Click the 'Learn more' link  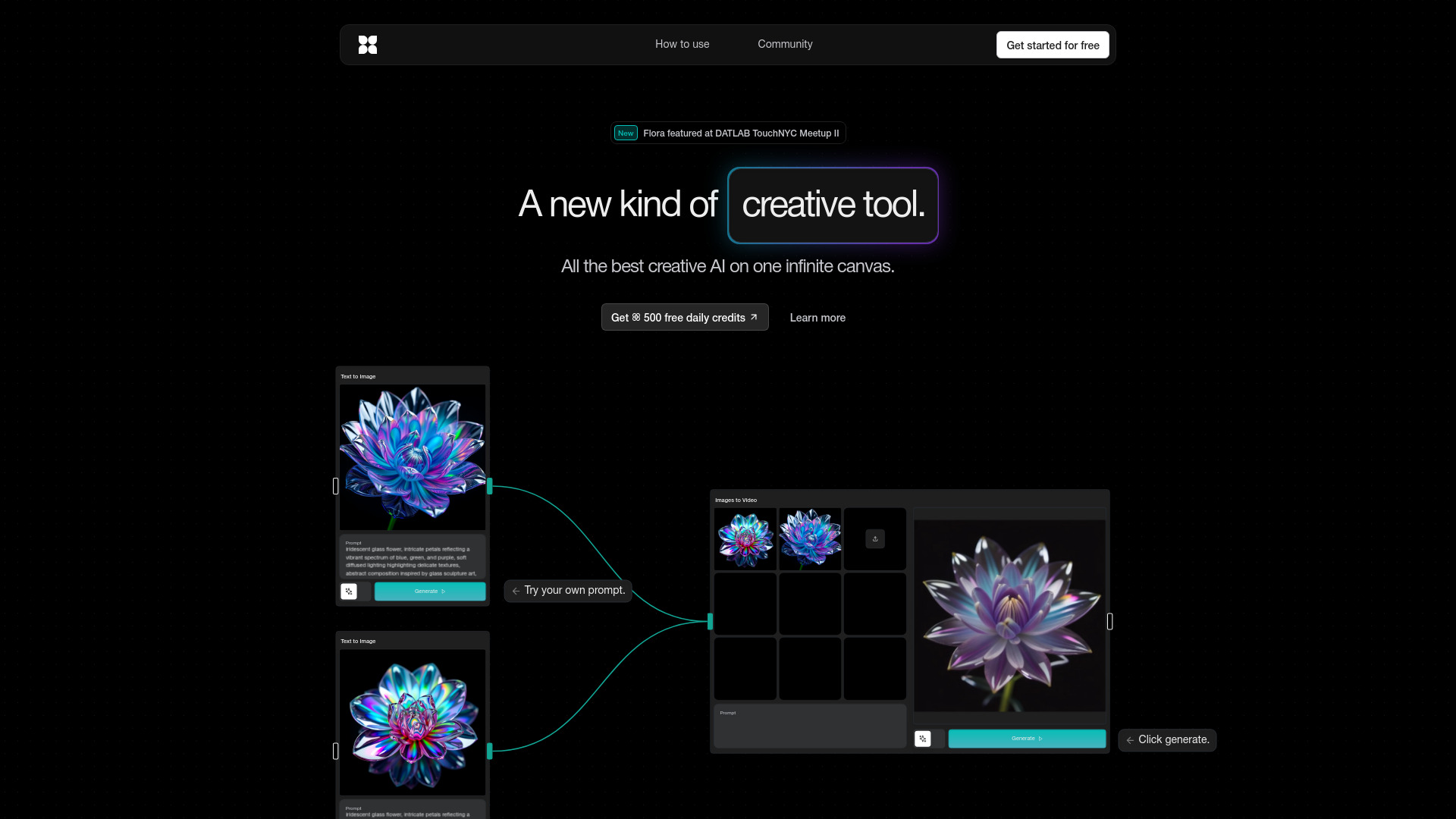817,317
